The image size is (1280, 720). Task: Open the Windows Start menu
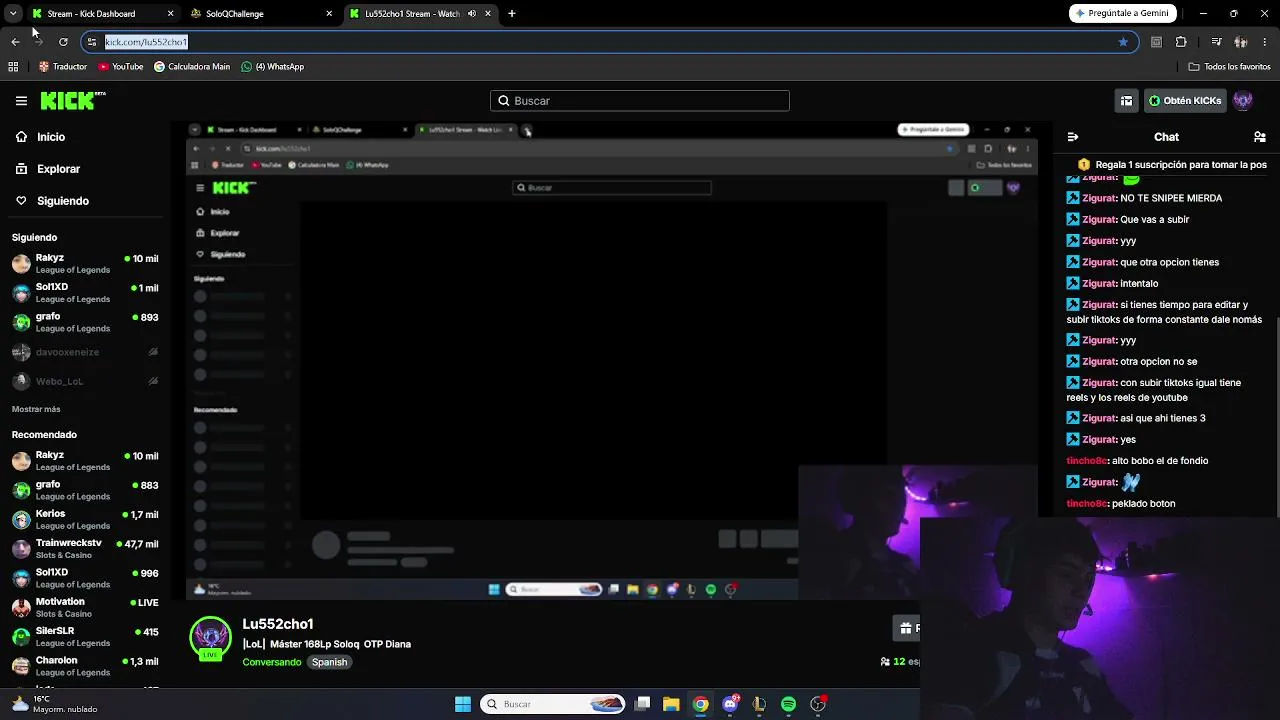pos(463,704)
